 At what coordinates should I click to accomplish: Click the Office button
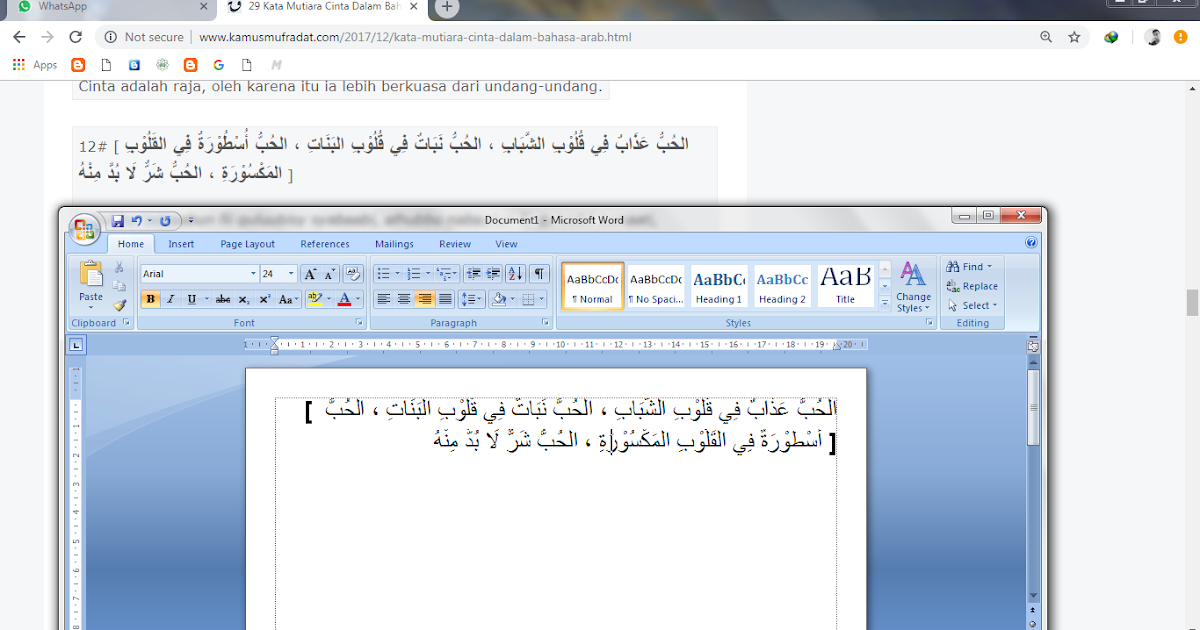[x=85, y=227]
